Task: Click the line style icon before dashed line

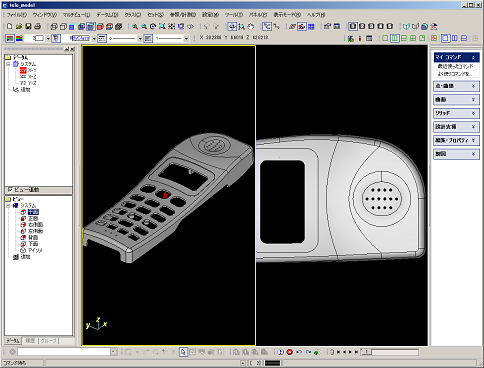Action: tap(102, 38)
